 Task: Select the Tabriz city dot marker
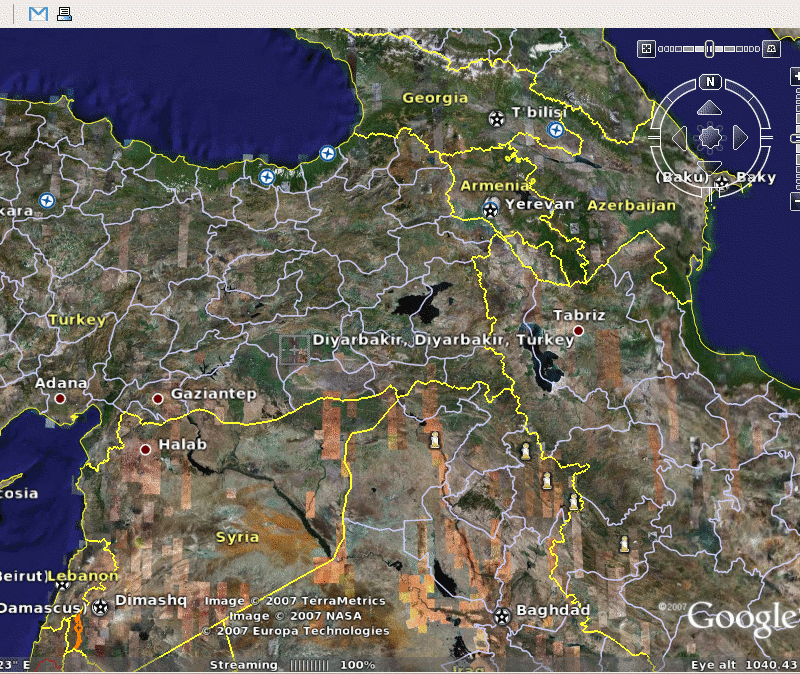point(578,330)
